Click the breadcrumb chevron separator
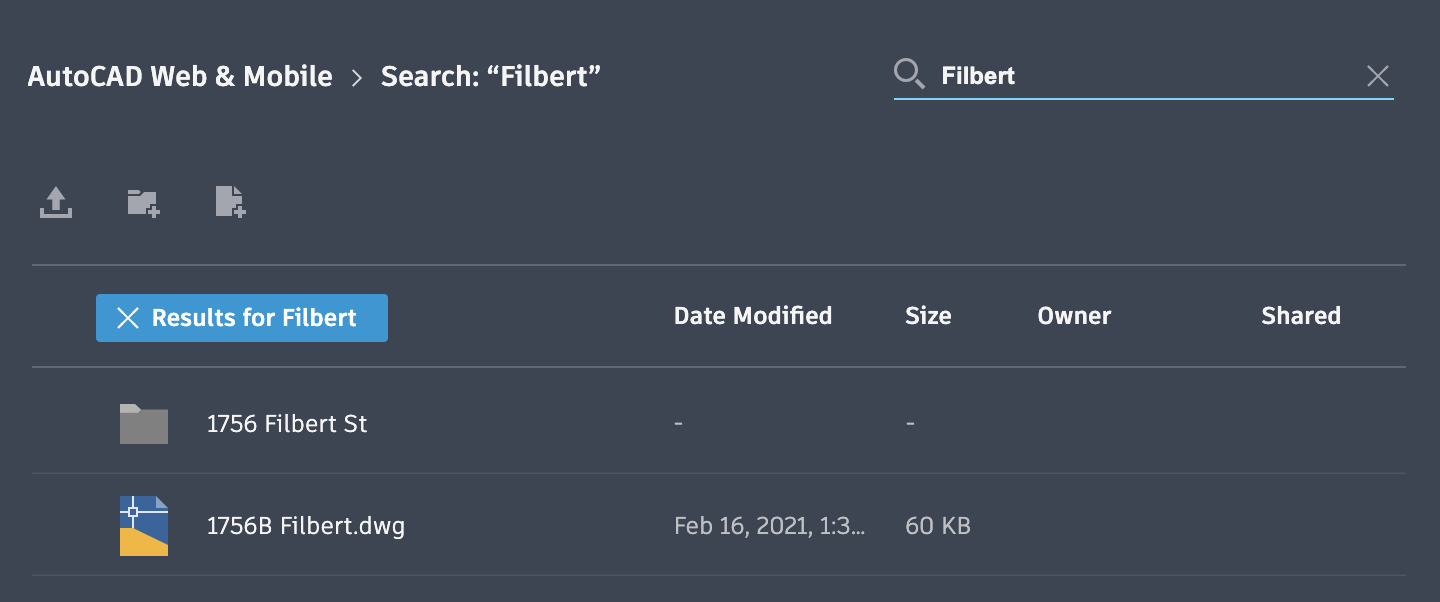 tap(357, 77)
